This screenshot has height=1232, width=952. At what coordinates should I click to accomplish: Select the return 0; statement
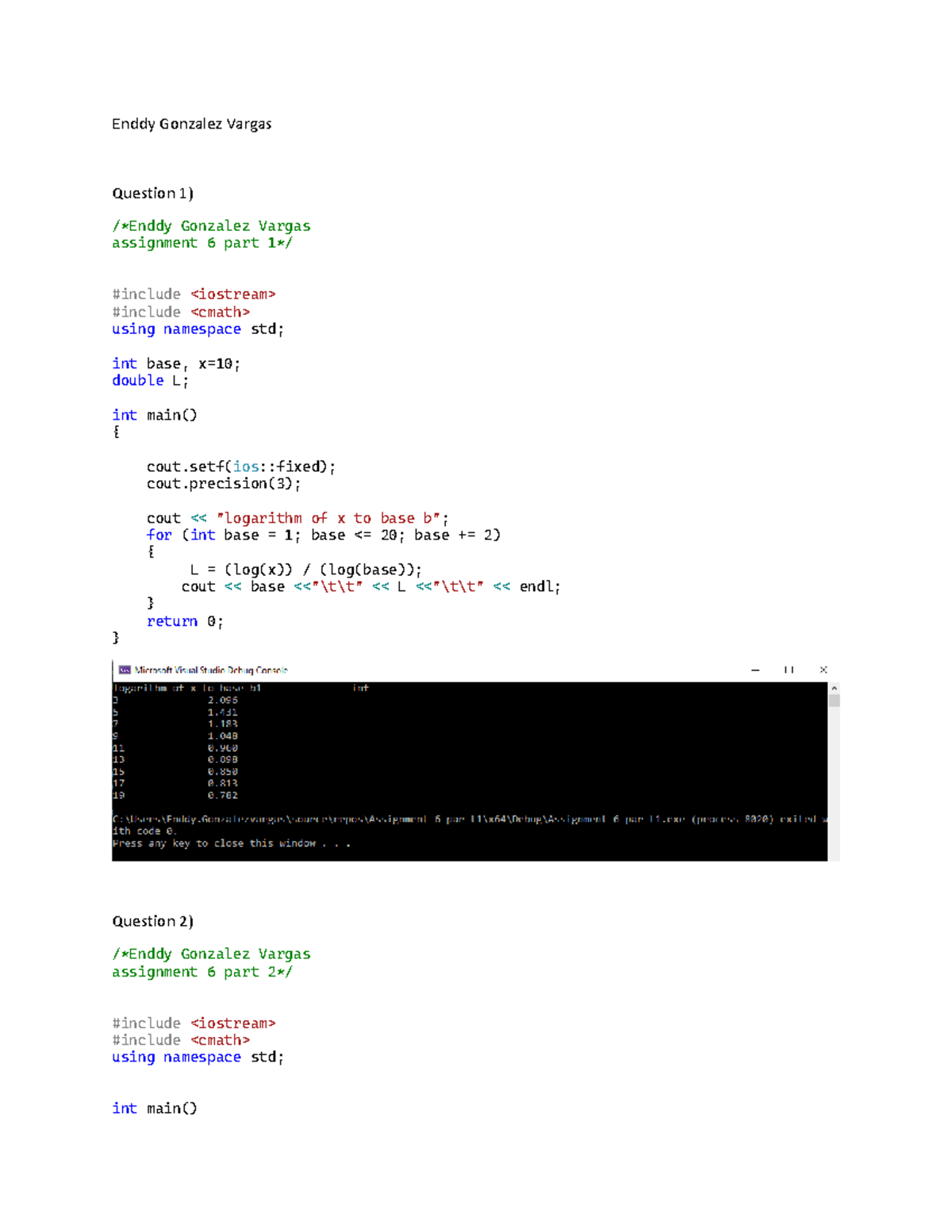[x=184, y=620]
